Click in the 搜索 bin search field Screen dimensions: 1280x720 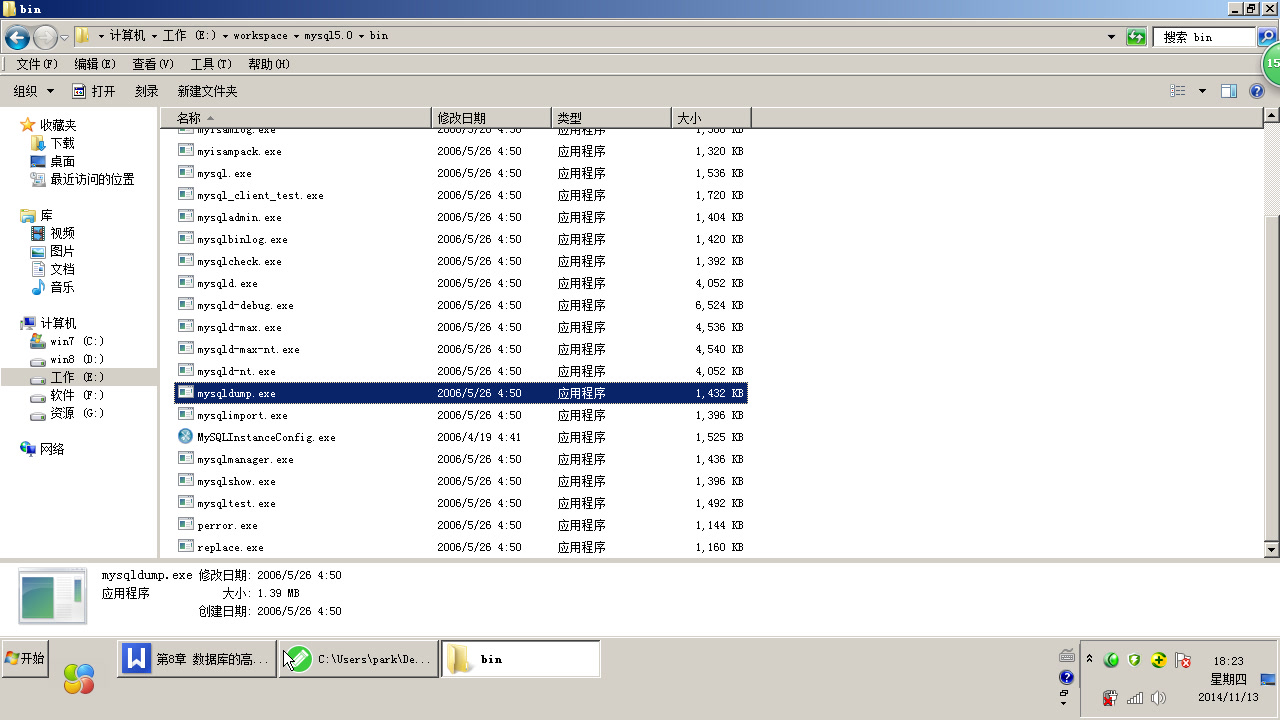[x=1205, y=37]
